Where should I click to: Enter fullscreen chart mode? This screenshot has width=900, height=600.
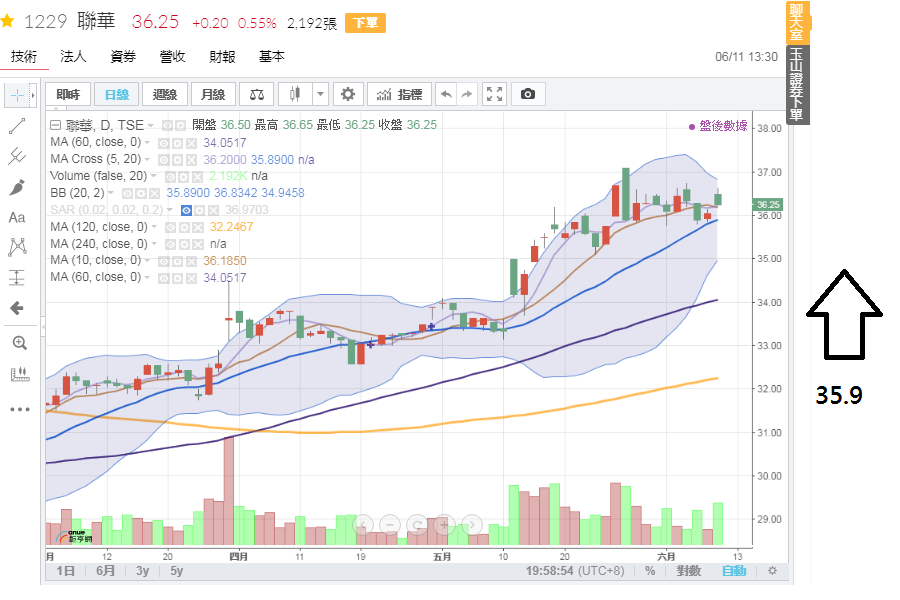point(495,94)
